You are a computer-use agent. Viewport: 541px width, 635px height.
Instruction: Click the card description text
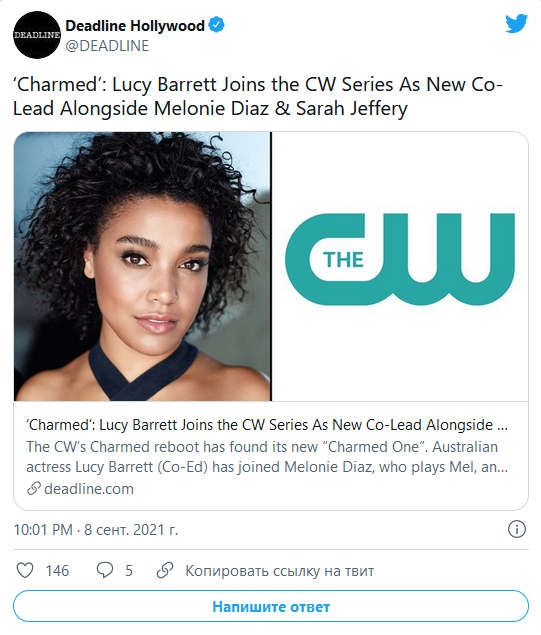[x=267, y=457]
